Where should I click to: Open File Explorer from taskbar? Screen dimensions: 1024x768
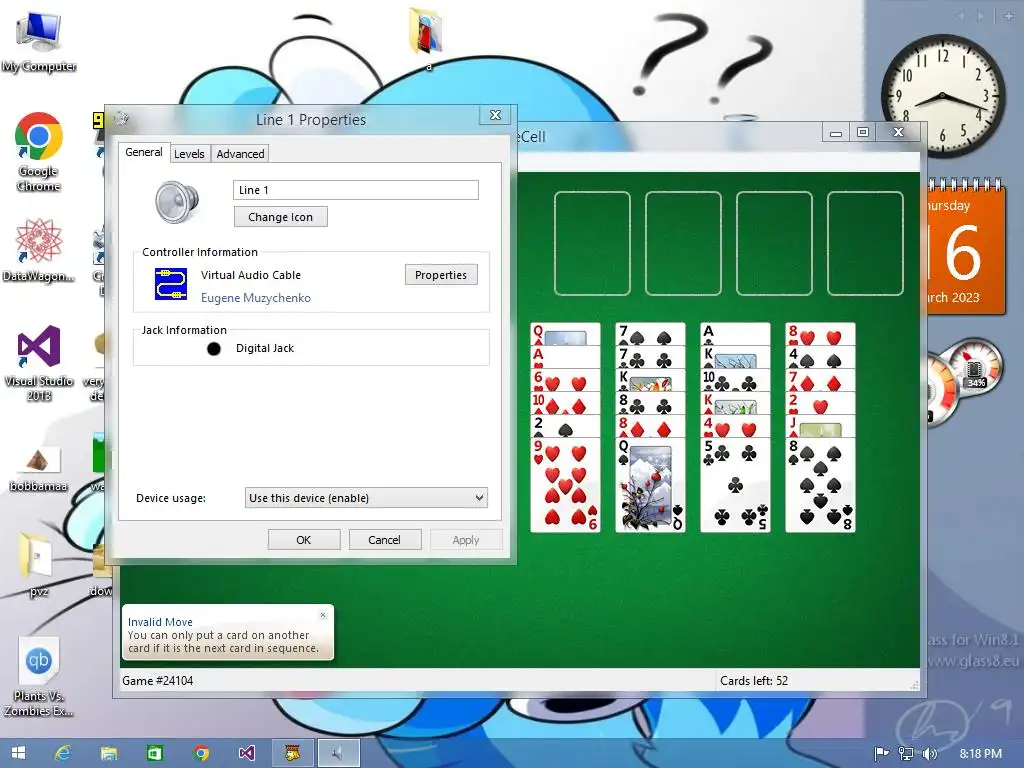(108, 753)
